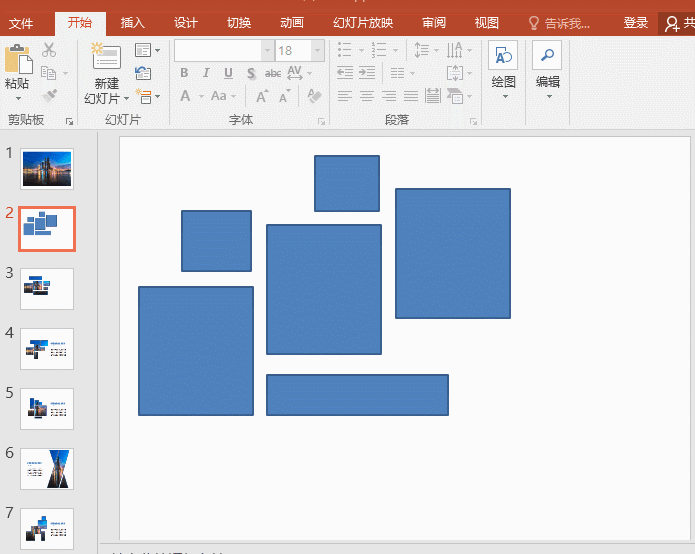This screenshot has height=554, width=695.
Task: Toggle Bold formatting
Action: [x=184, y=73]
